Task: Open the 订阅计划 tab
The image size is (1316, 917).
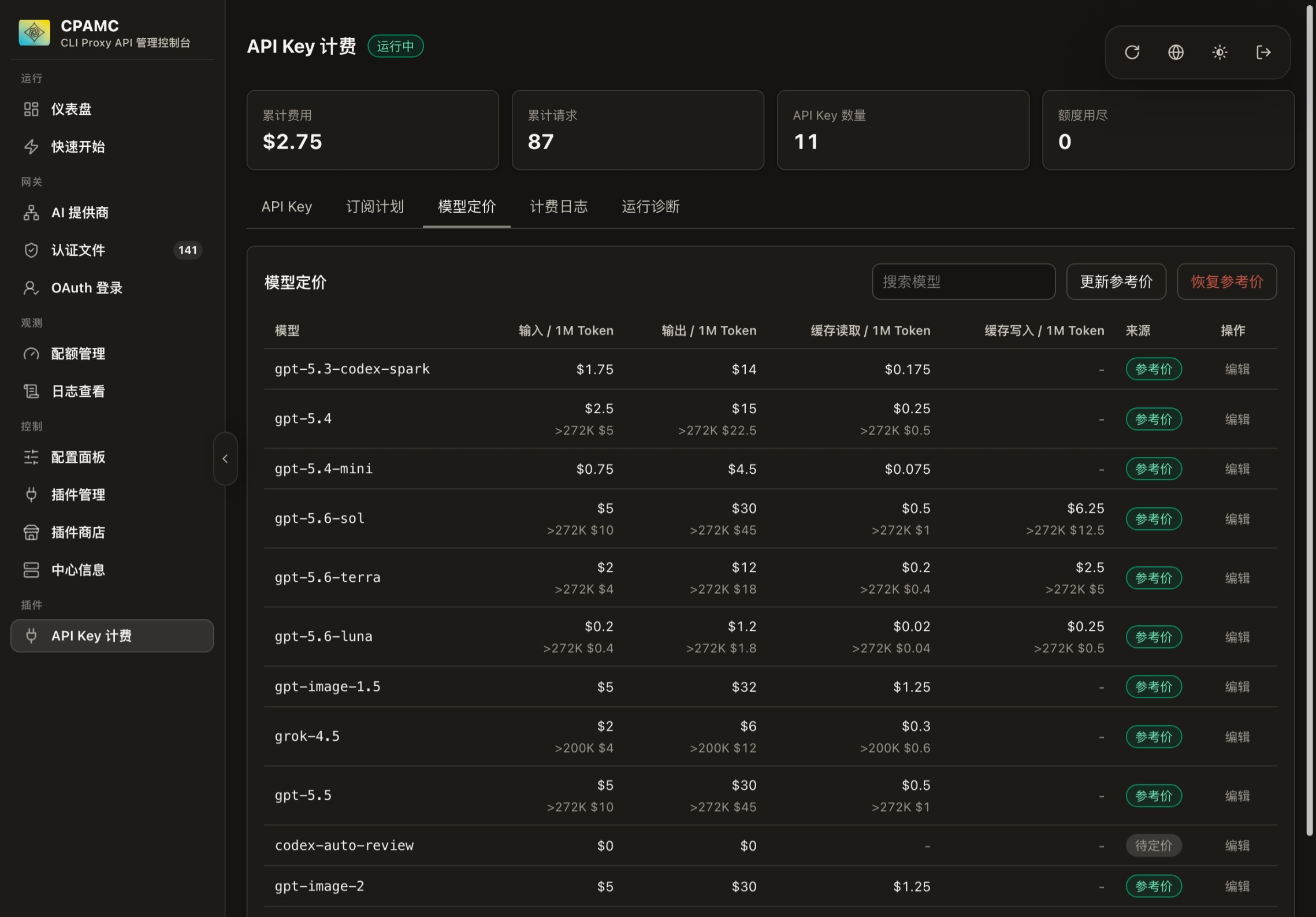Action: (375, 207)
